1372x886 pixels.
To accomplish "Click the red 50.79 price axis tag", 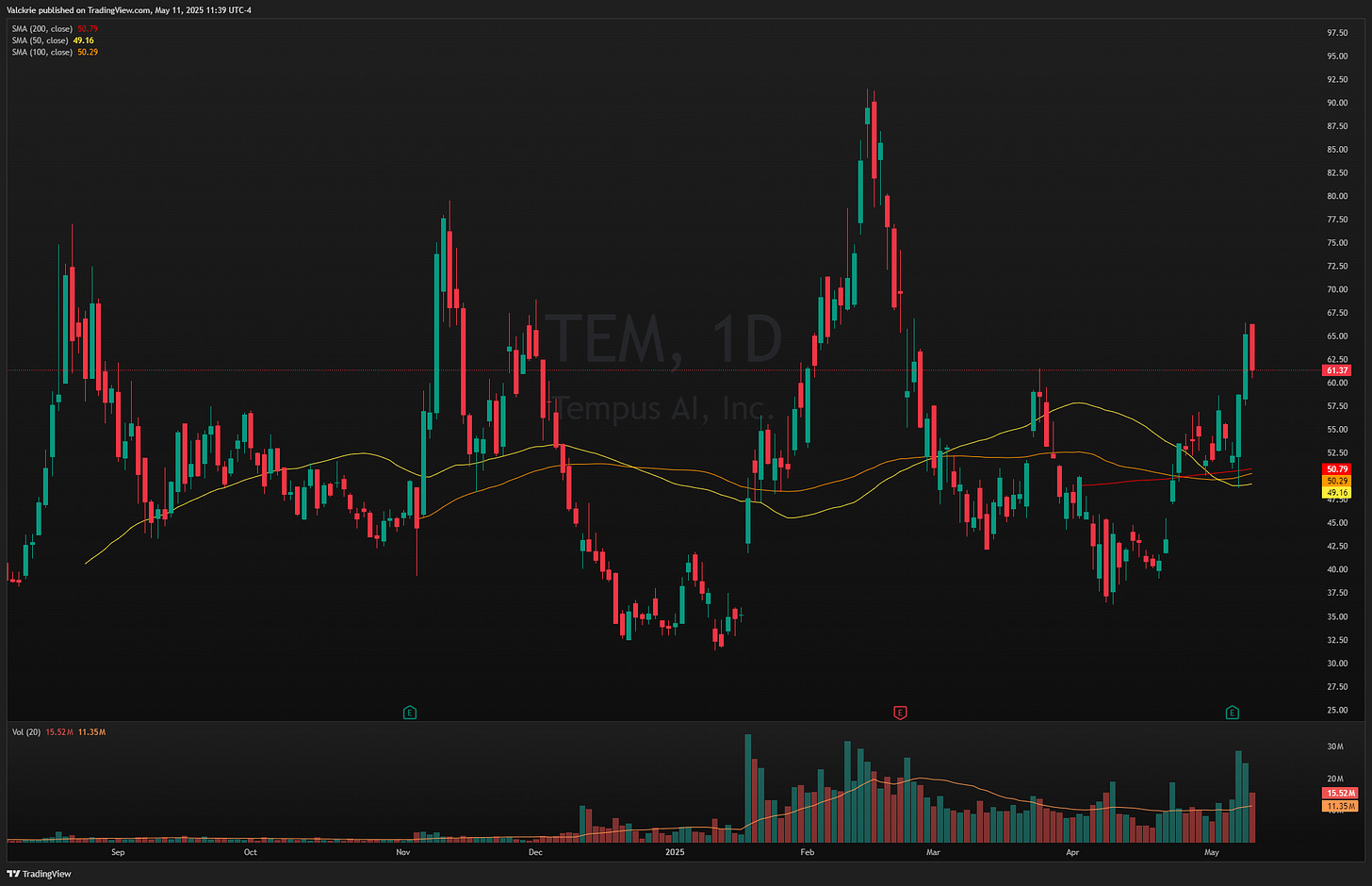I will pos(1337,469).
